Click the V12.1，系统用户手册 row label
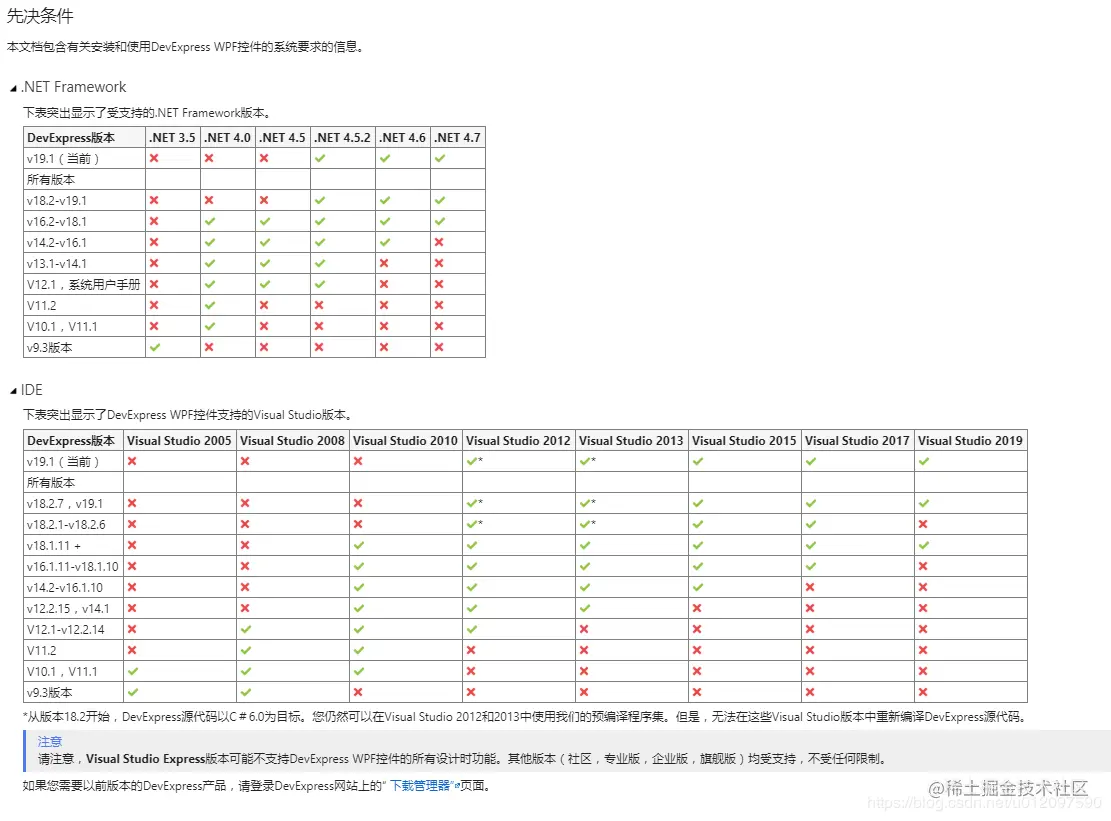 coord(84,285)
